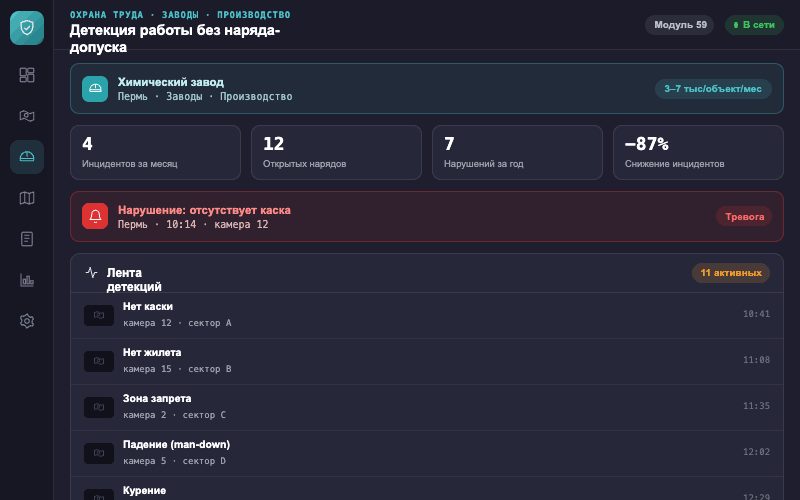Click камера 2 · сектор C text
Viewport: 800px width, 500px height.
[174, 415]
